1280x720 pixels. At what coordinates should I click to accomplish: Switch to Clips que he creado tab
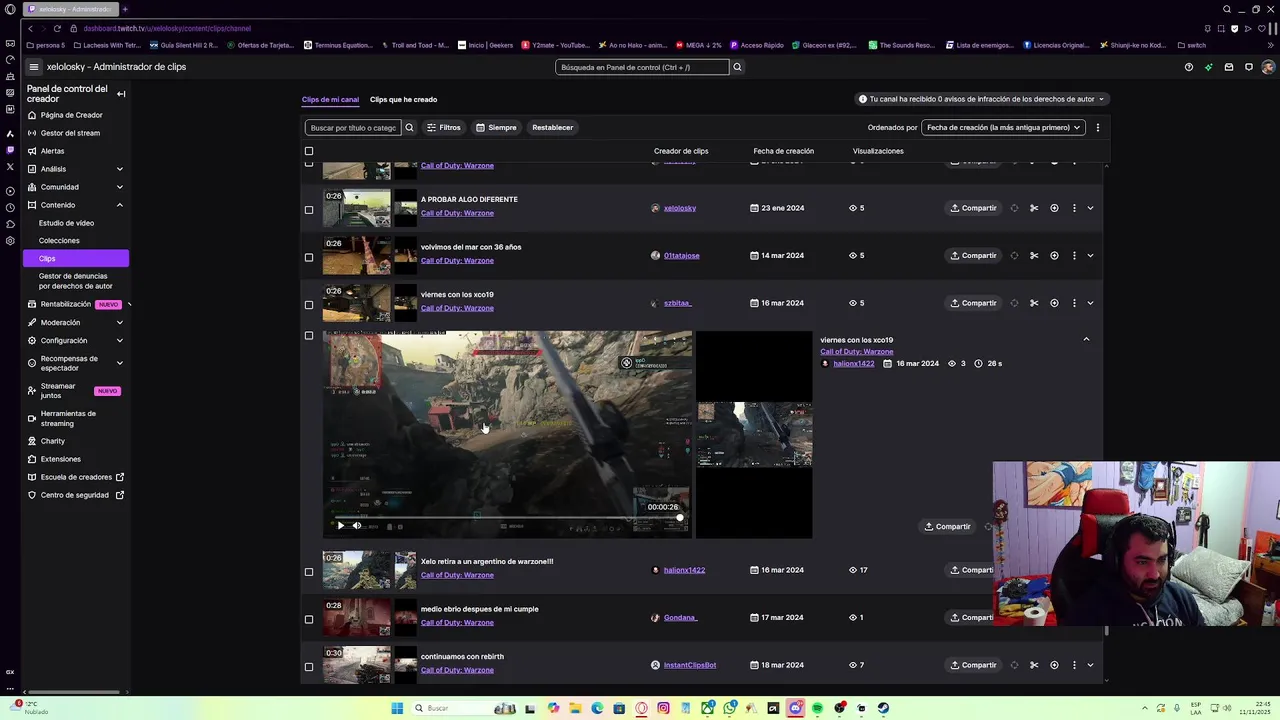click(x=403, y=99)
